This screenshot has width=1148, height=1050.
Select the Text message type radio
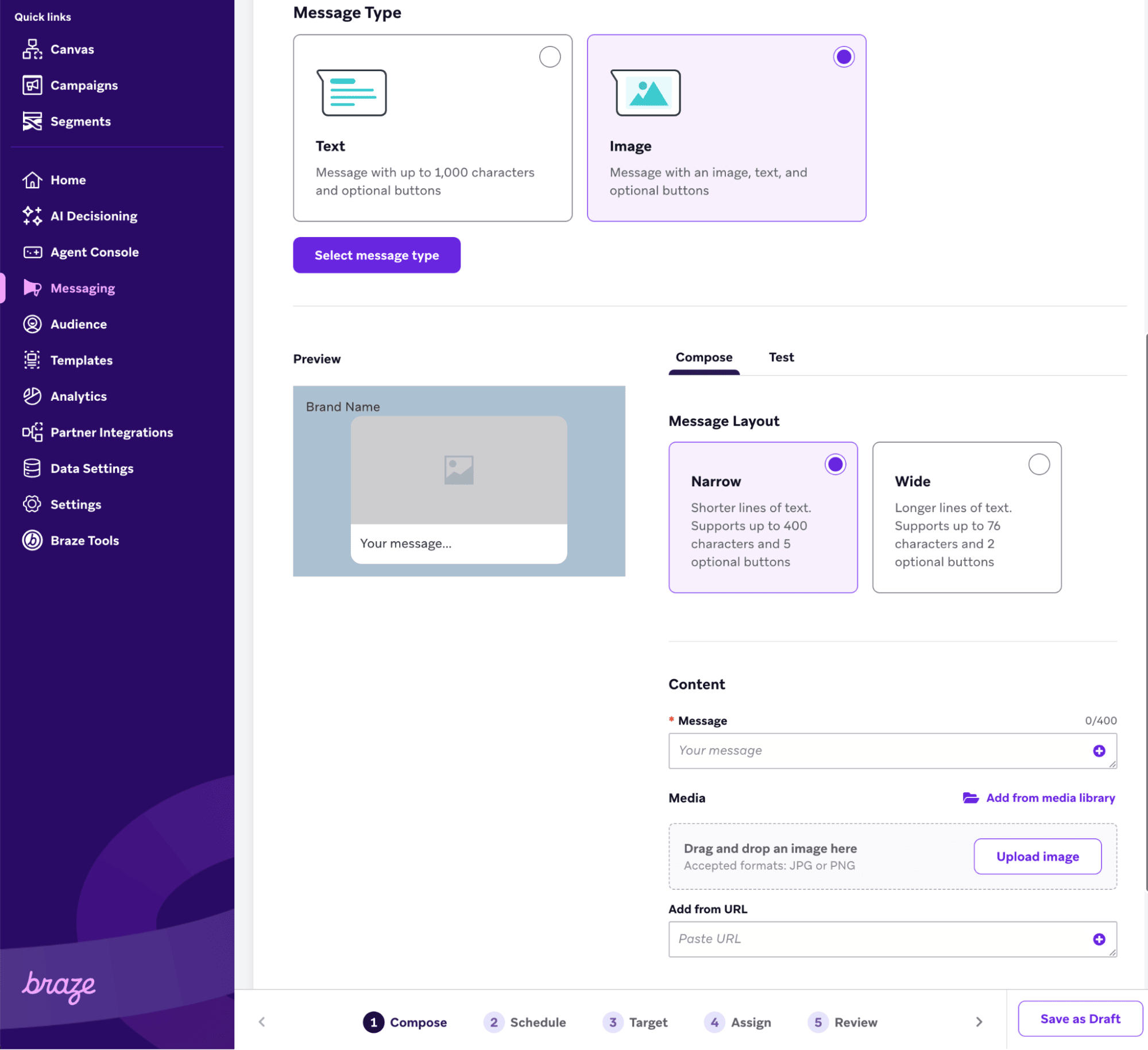(x=550, y=57)
